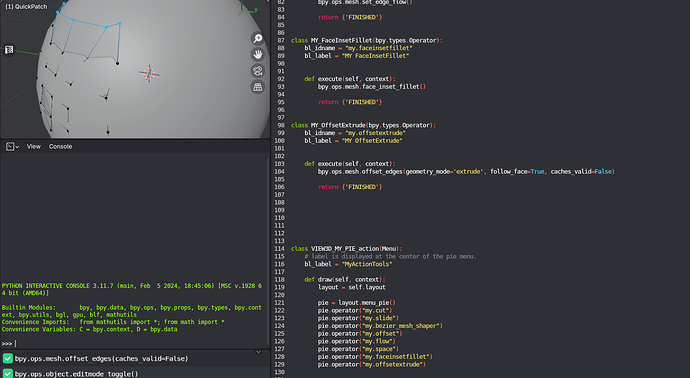Click the line "pie = layout.menu_pie()"
This screenshot has width=690, height=378.
pos(356,303)
